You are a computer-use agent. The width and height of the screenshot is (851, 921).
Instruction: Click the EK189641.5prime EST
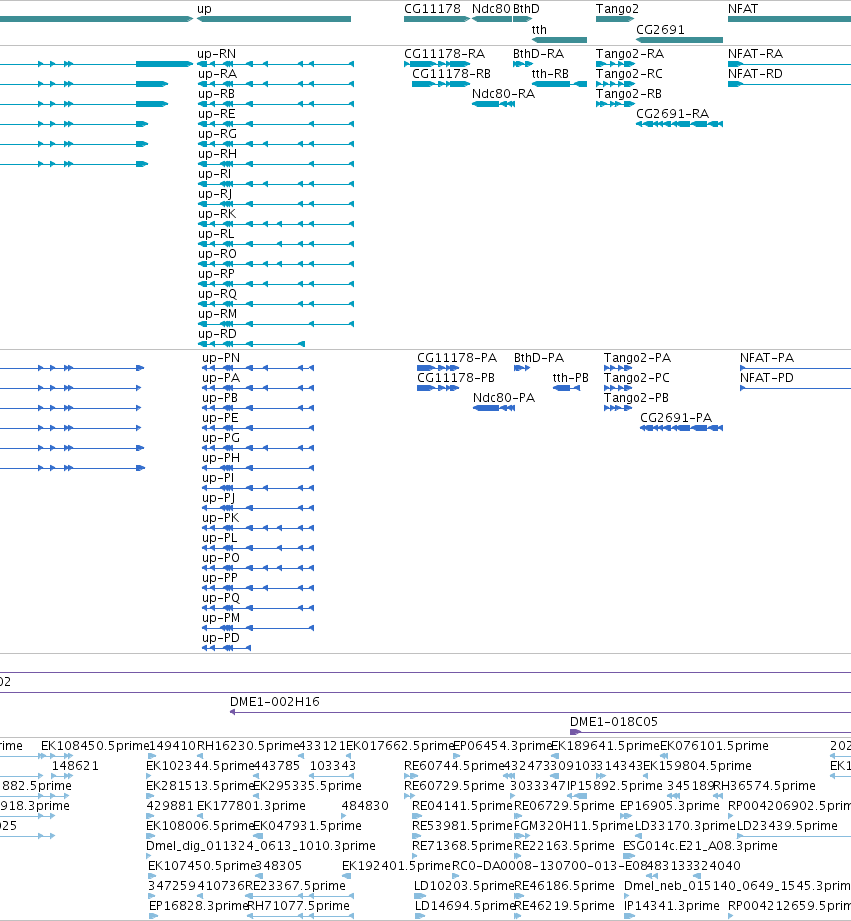pos(606,746)
